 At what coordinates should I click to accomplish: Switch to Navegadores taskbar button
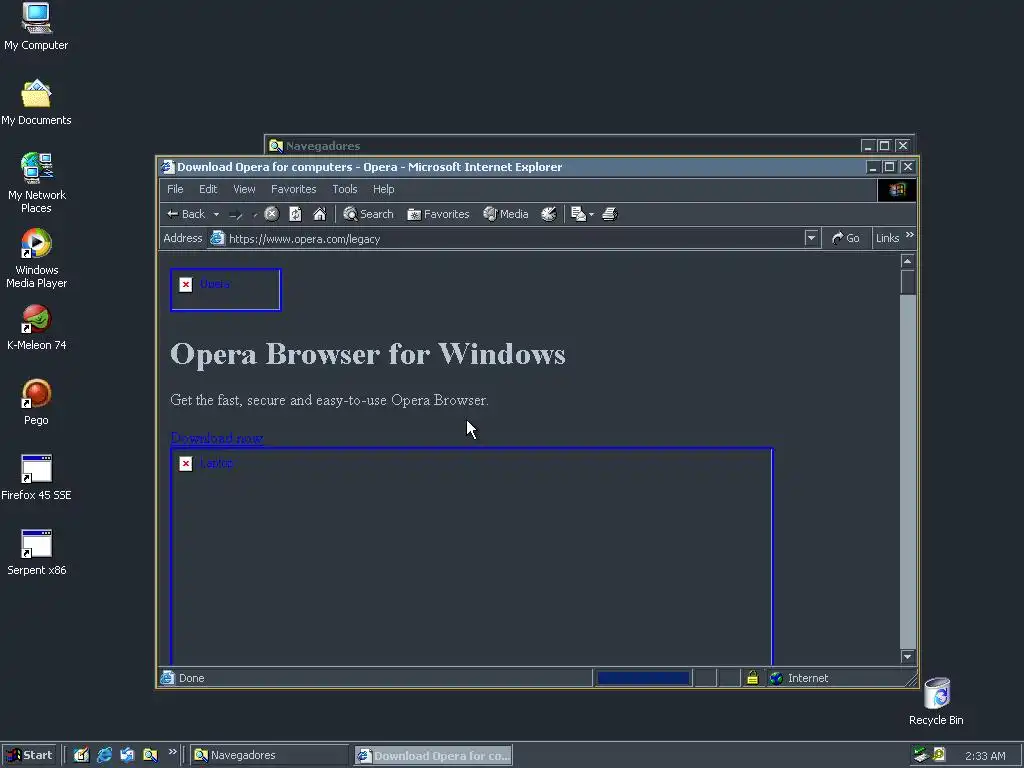click(269, 755)
